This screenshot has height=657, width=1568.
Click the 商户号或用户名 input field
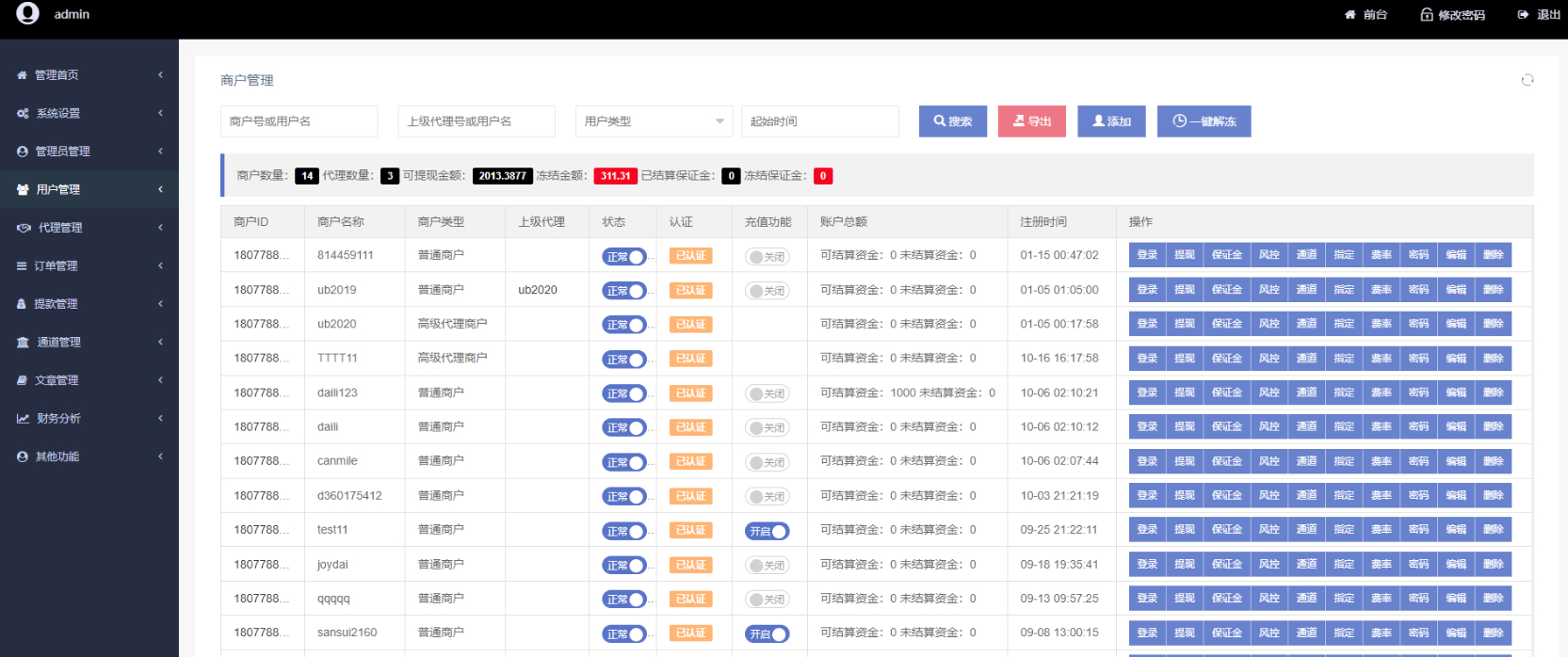(x=299, y=121)
